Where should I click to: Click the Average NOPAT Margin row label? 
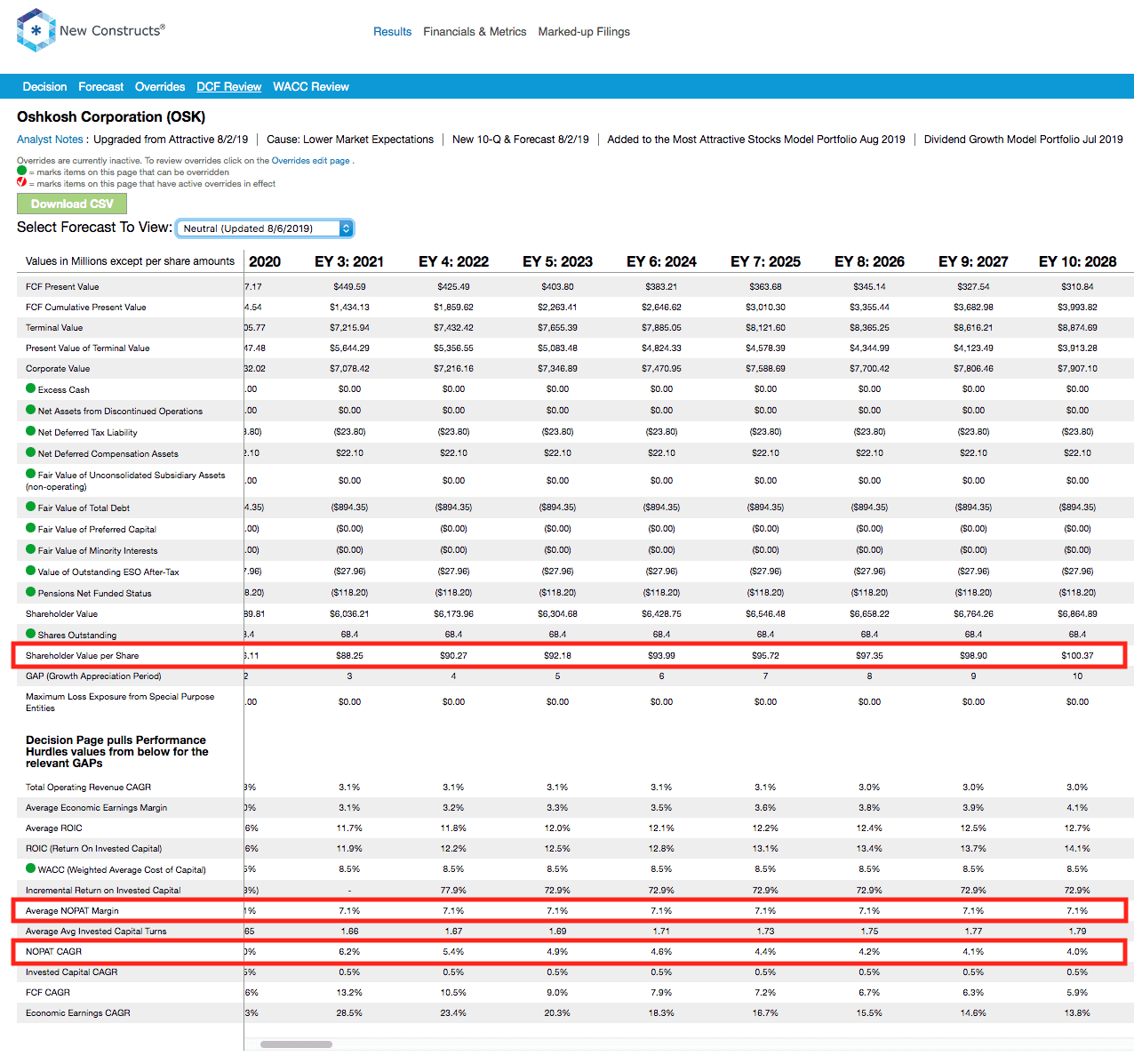pos(72,910)
